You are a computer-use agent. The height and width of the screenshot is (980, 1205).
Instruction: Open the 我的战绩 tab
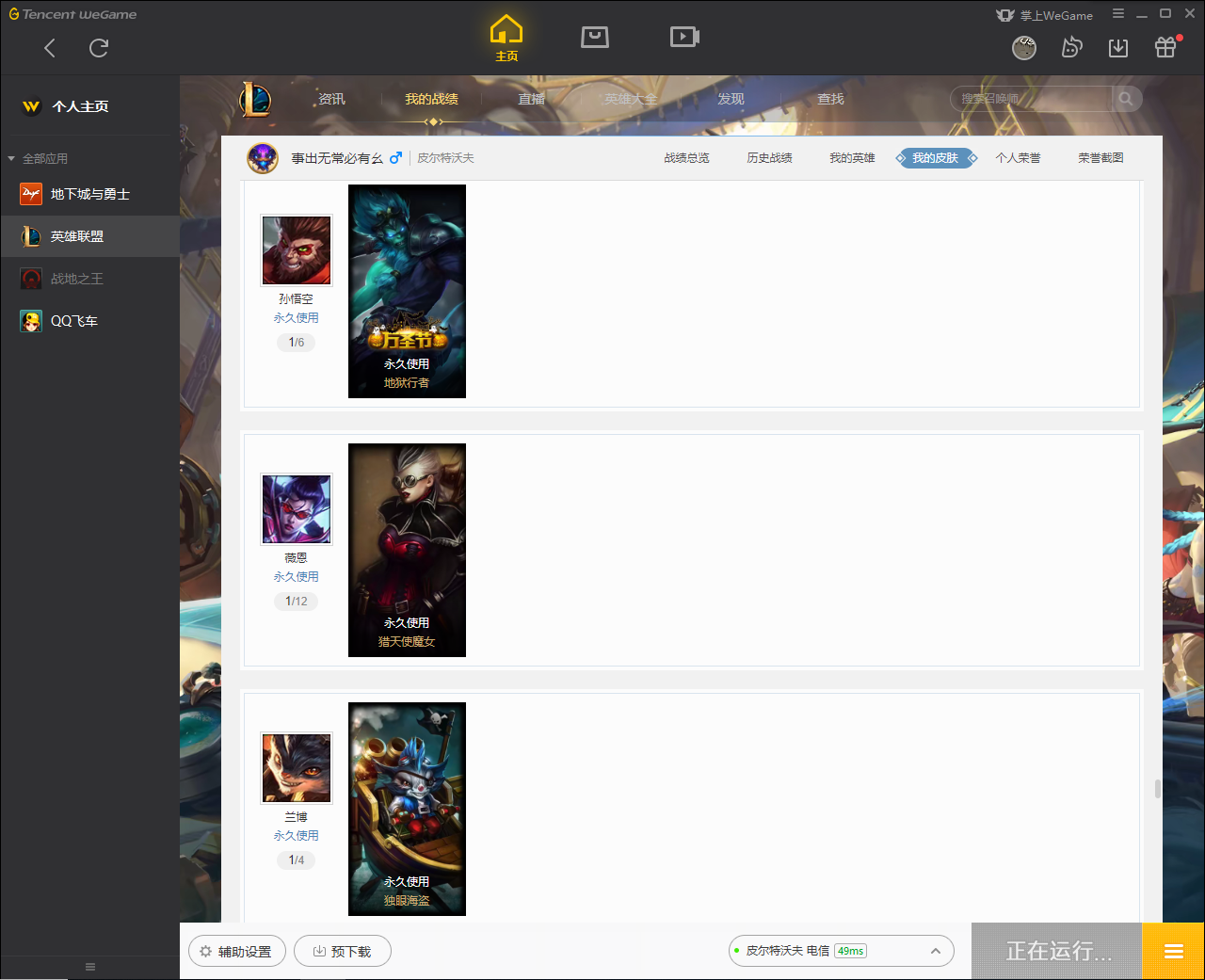[431, 99]
